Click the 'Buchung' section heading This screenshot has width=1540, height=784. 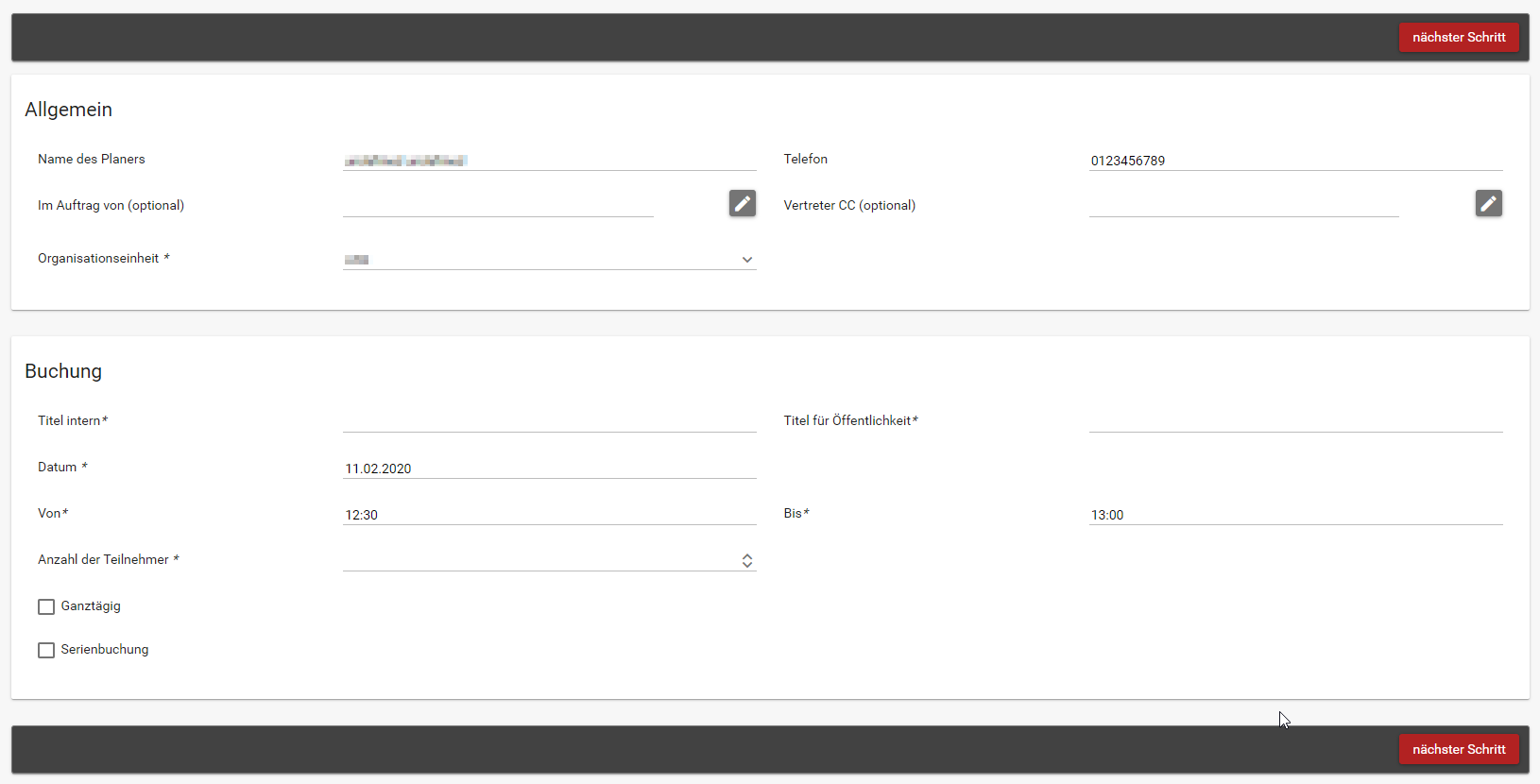(63, 371)
